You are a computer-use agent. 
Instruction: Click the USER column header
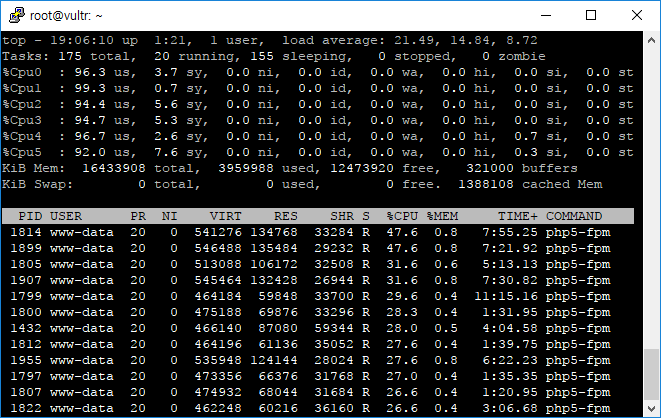coord(66,216)
